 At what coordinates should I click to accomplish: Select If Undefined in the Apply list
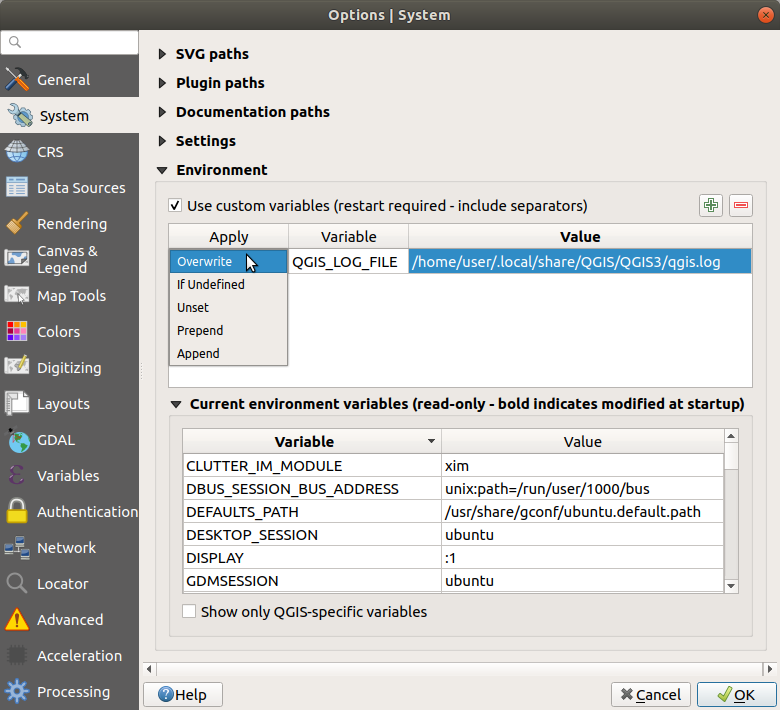pos(210,284)
